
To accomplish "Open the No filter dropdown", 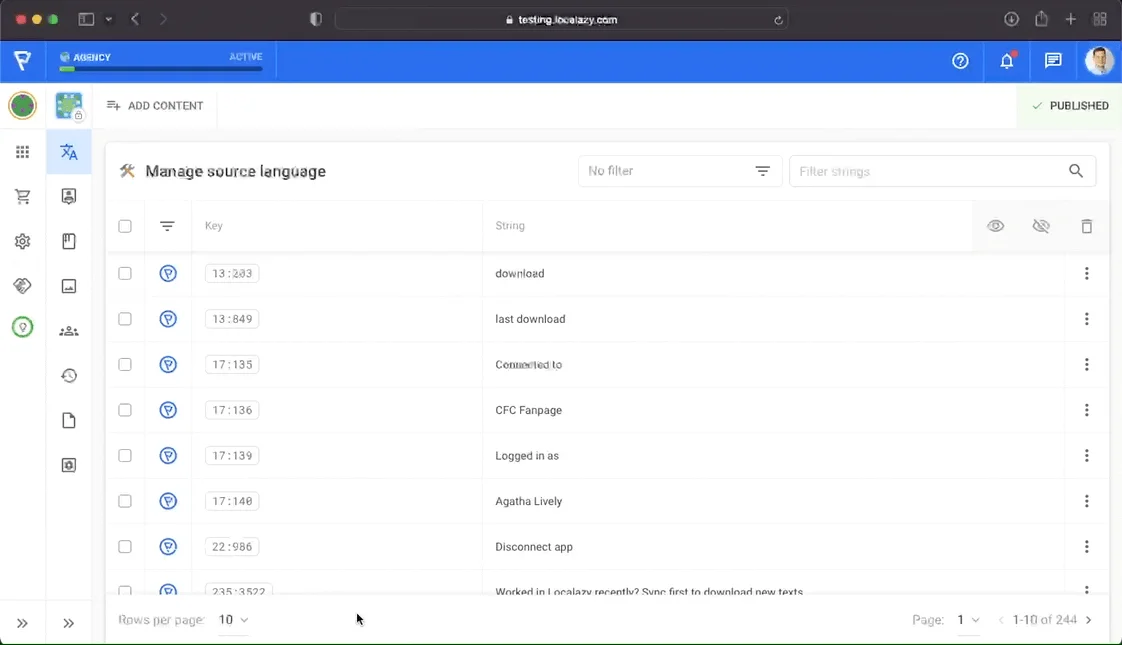I will click(x=680, y=171).
